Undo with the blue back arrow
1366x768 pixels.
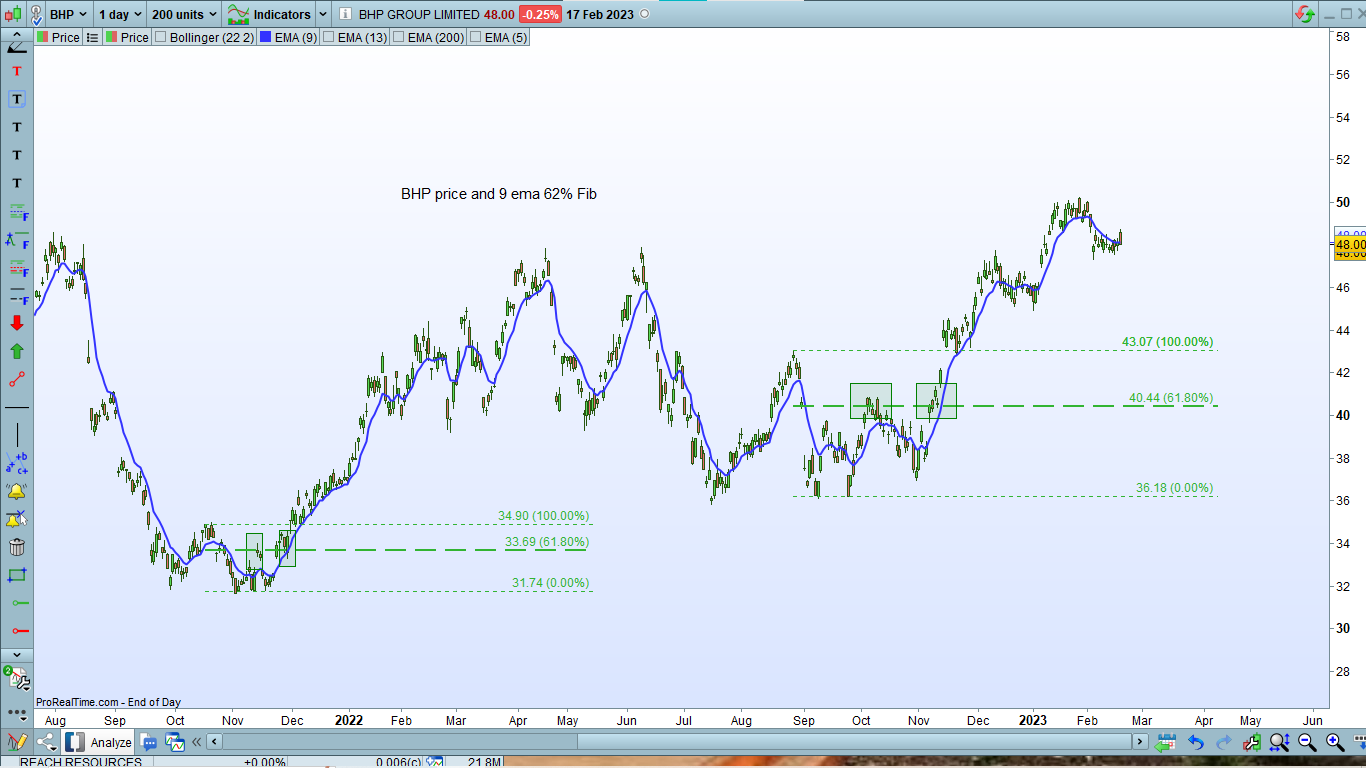(1195, 742)
